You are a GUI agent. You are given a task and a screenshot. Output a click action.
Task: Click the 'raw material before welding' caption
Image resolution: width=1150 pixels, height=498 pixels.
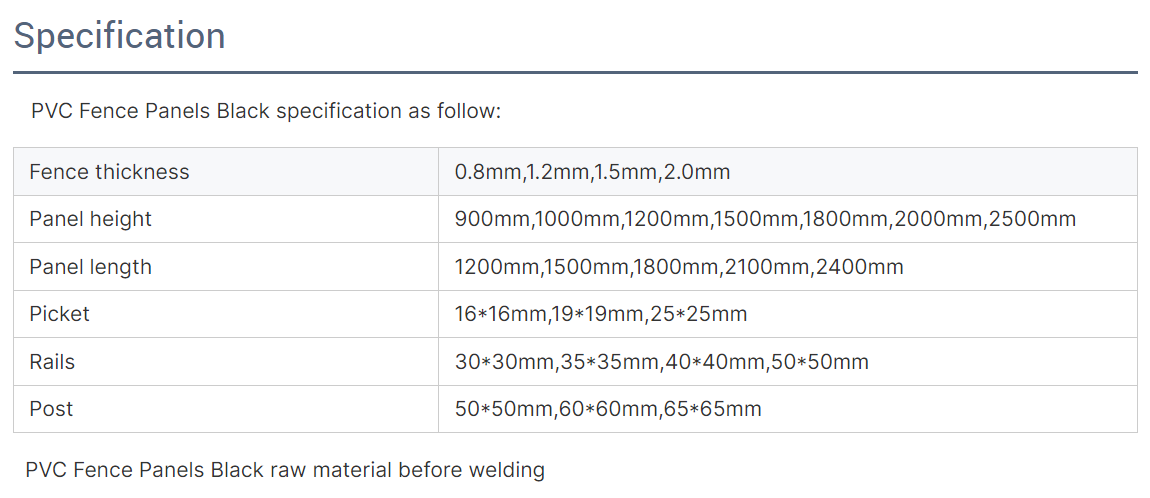(x=285, y=469)
